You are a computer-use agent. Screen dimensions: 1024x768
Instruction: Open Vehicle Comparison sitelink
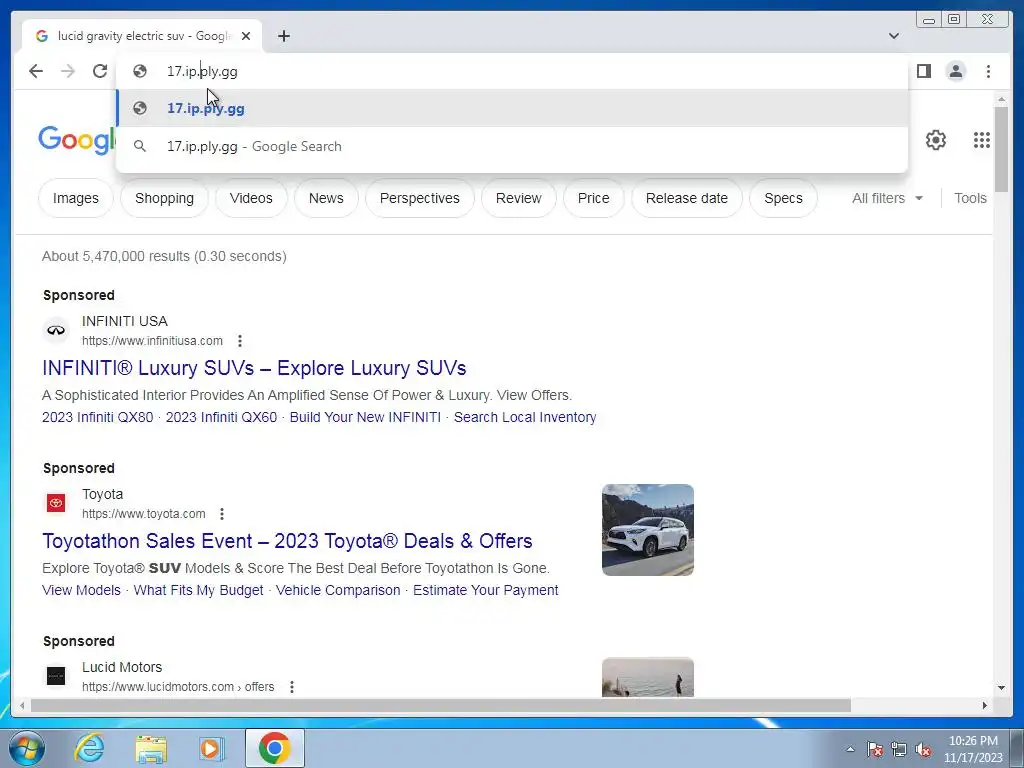pyautogui.click(x=338, y=590)
